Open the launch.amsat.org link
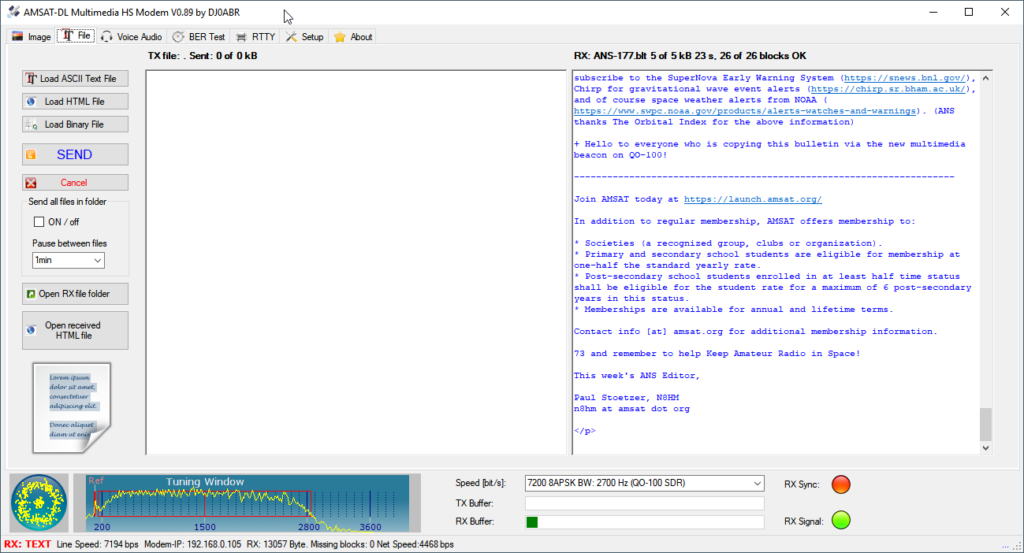 click(752, 199)
